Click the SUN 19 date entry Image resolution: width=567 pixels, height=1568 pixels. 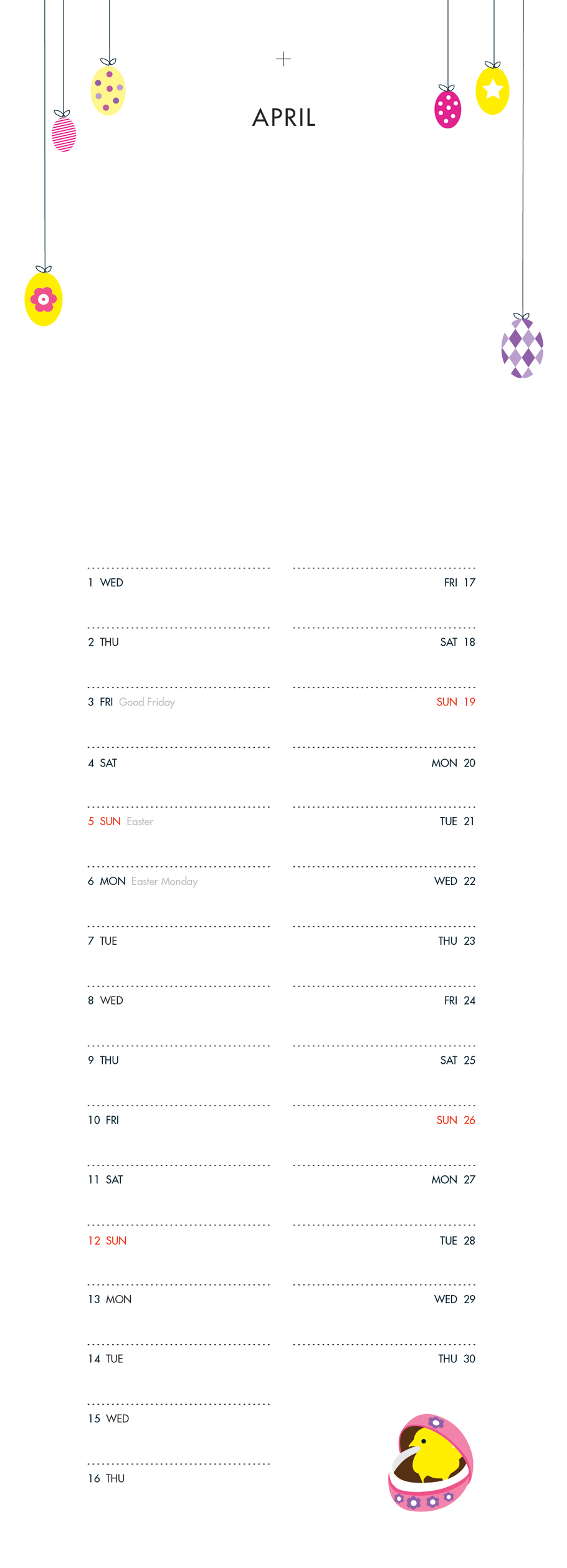click(455, 702)
